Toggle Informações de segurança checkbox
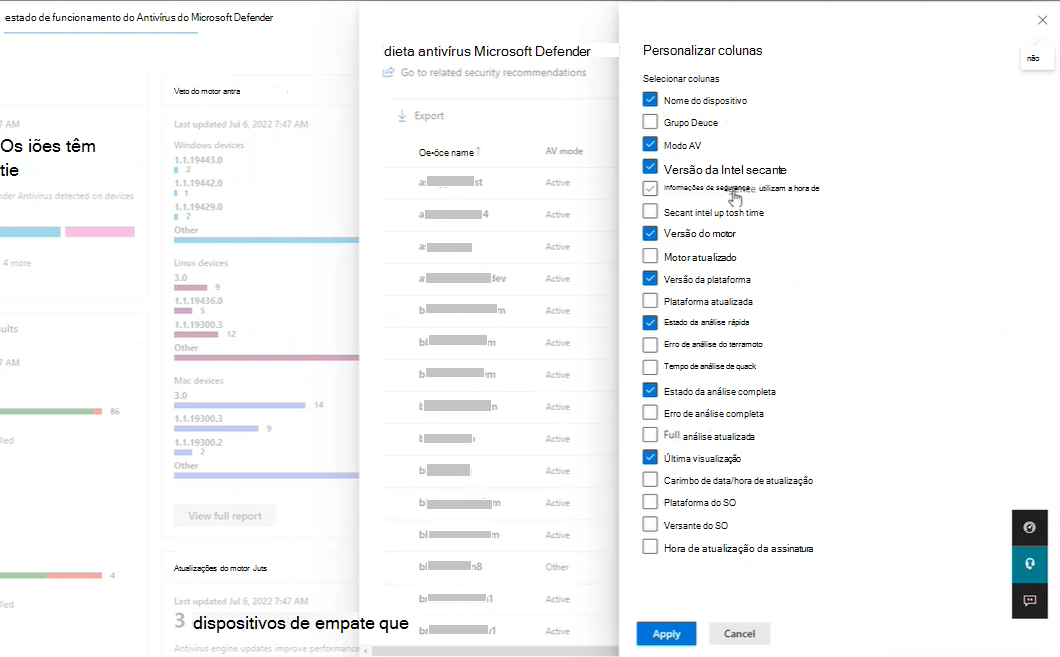 [x=650, y=188]
